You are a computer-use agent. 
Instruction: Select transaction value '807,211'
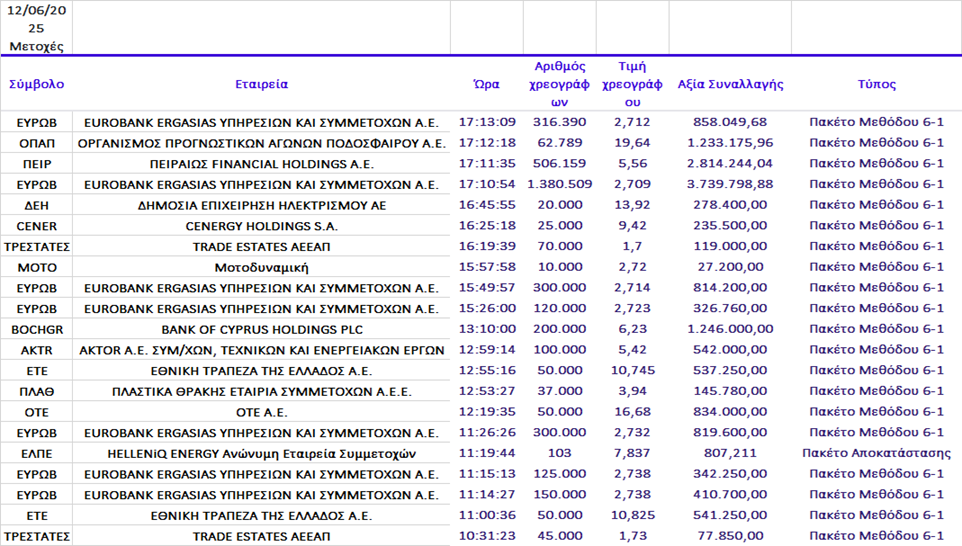pos(730,453)
